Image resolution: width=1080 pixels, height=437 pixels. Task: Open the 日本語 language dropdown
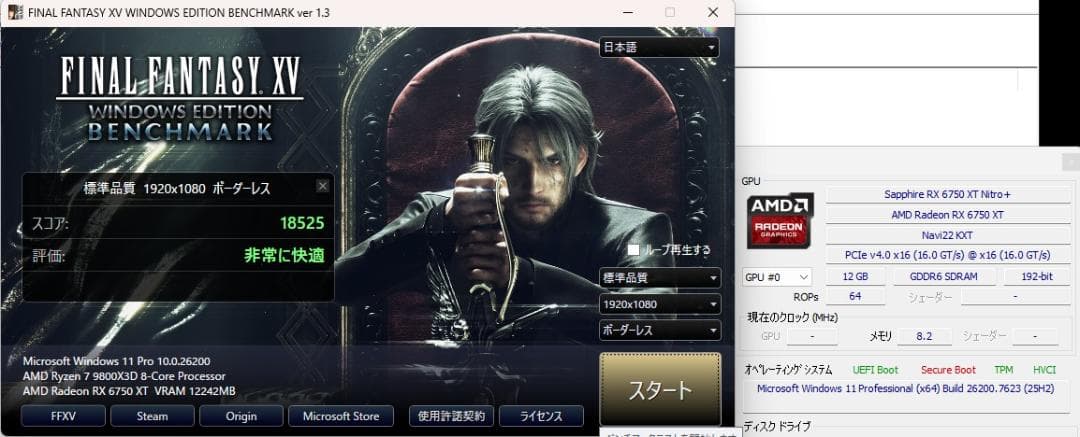[x=659, y=47]
